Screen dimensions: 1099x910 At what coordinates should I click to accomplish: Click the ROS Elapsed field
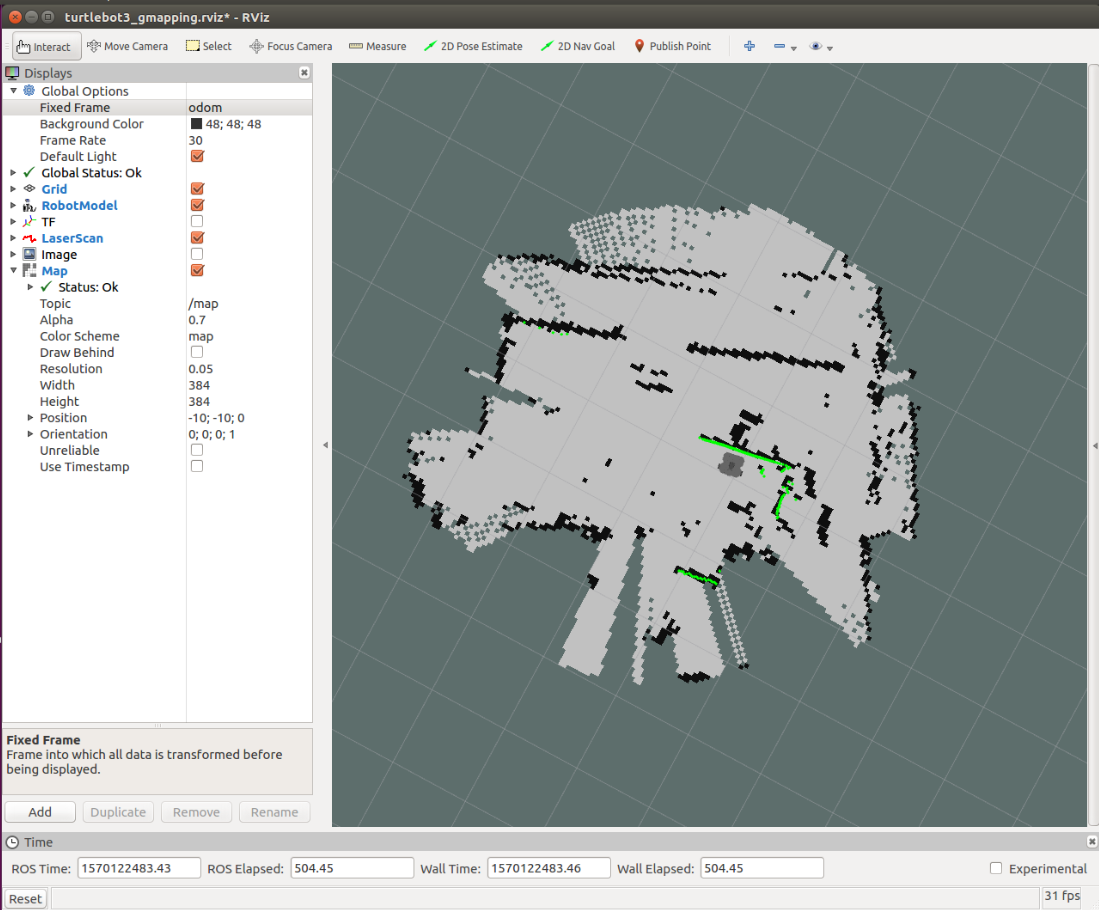pyautogui.click(x=352, y=868)
